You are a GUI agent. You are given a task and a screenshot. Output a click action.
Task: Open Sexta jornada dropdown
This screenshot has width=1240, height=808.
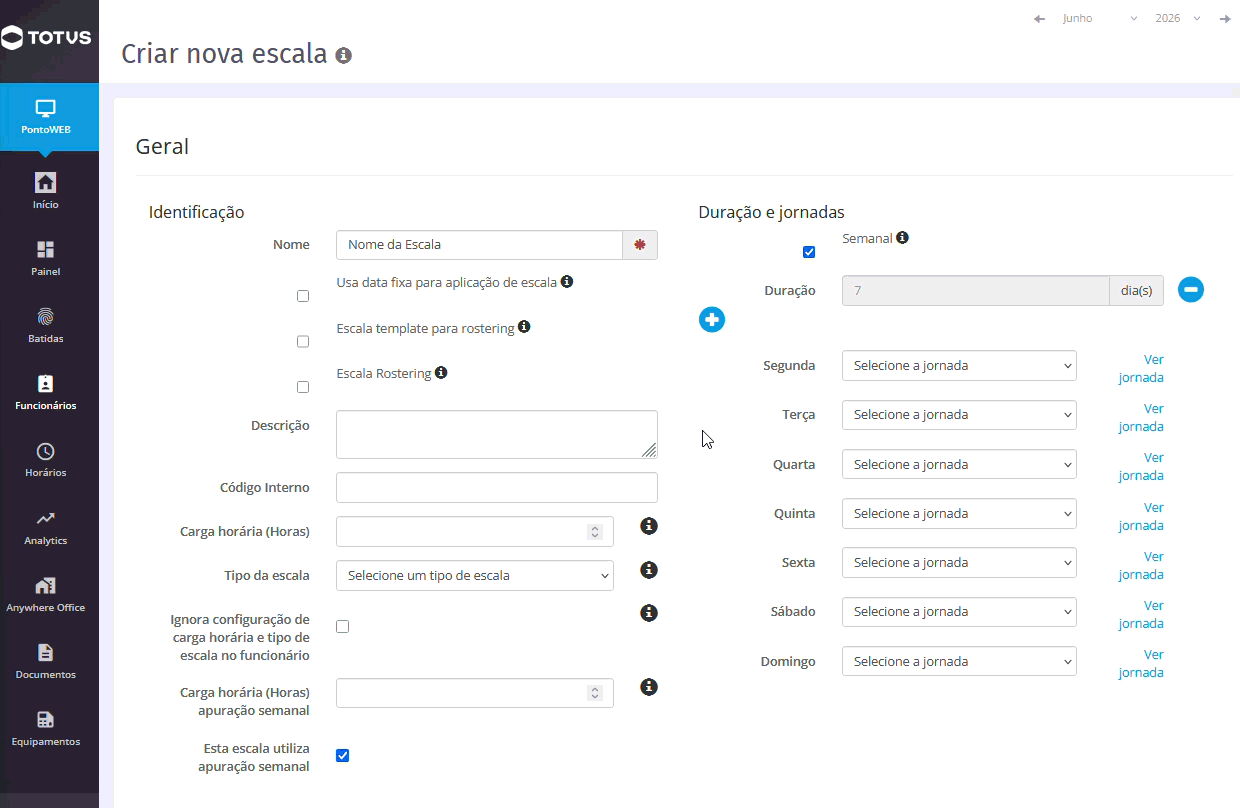(959, 562)
